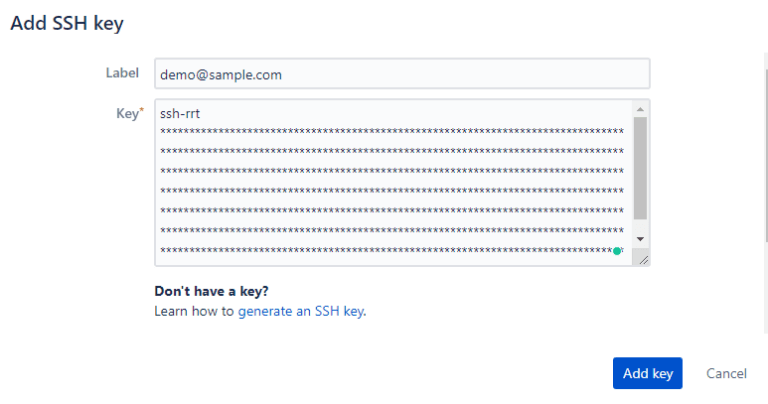Click the Key field caption
The width and height of the screenshot is (768, 404).
[127, 114]
